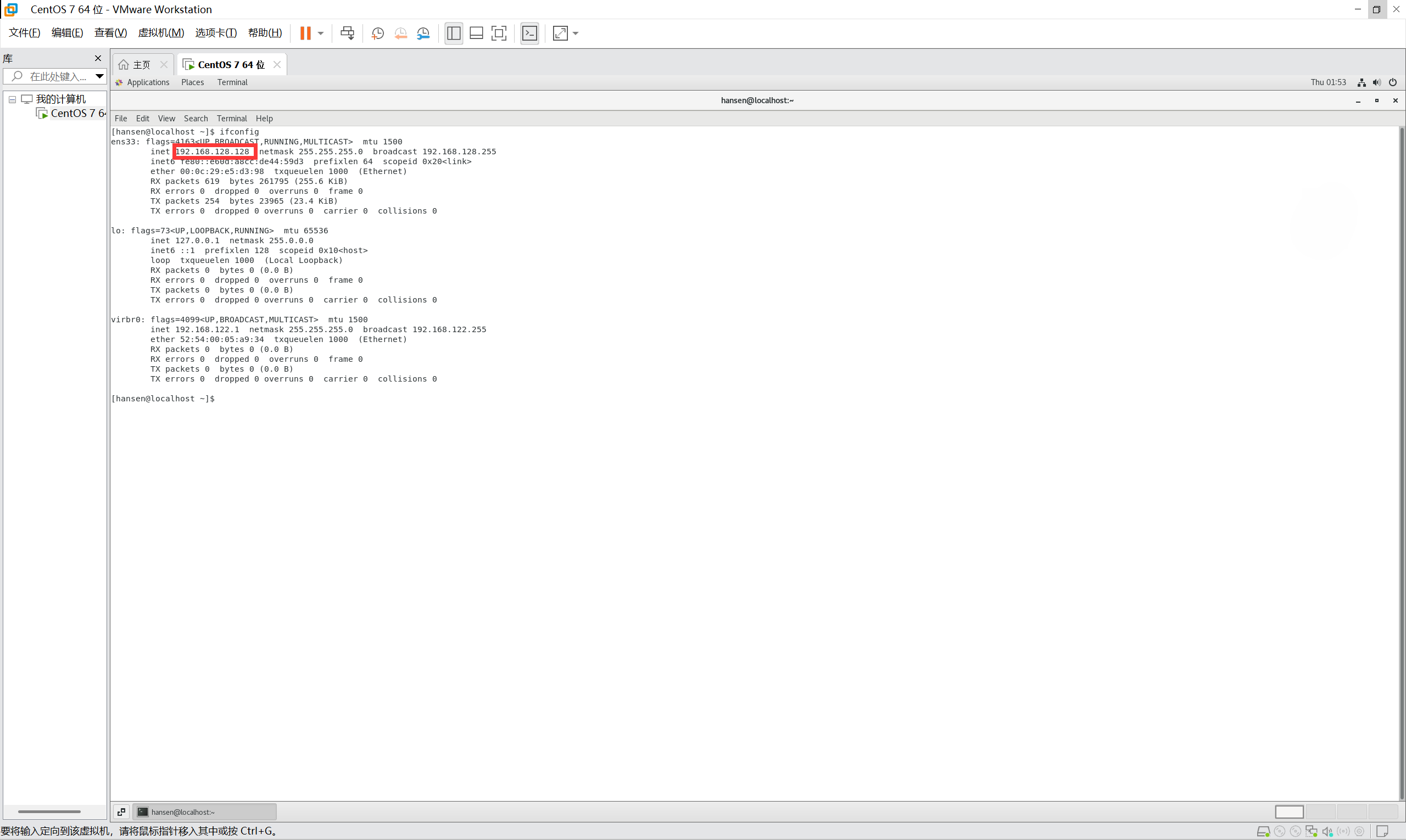Collapse the 我的计算机 tree node

[x=12, y=99]
